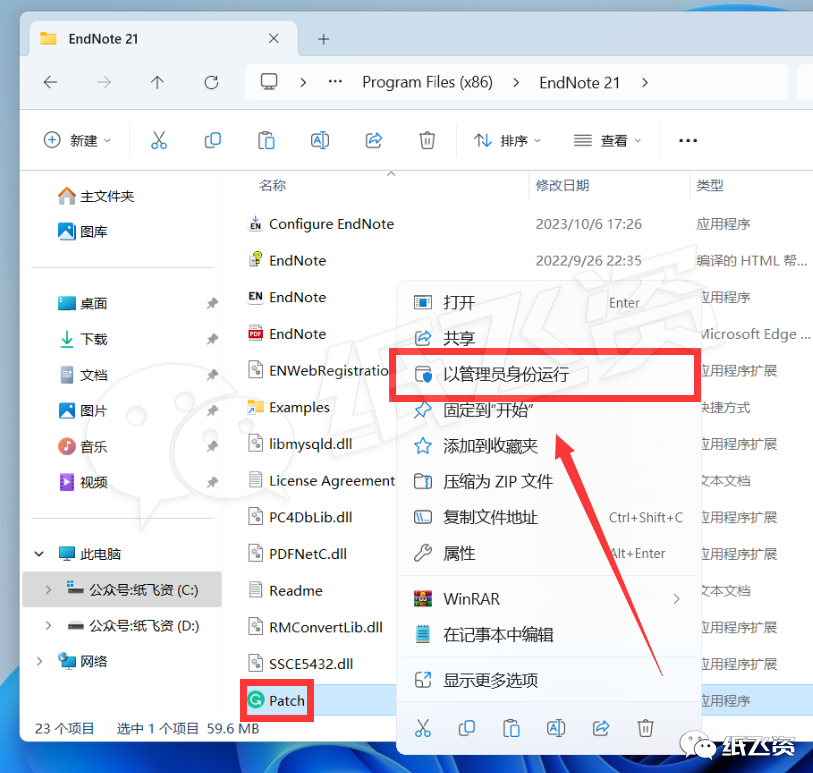Choose 压缩为 ZIP 文件 from the context menu
813x773 pixels.
(x=550, y=482)
